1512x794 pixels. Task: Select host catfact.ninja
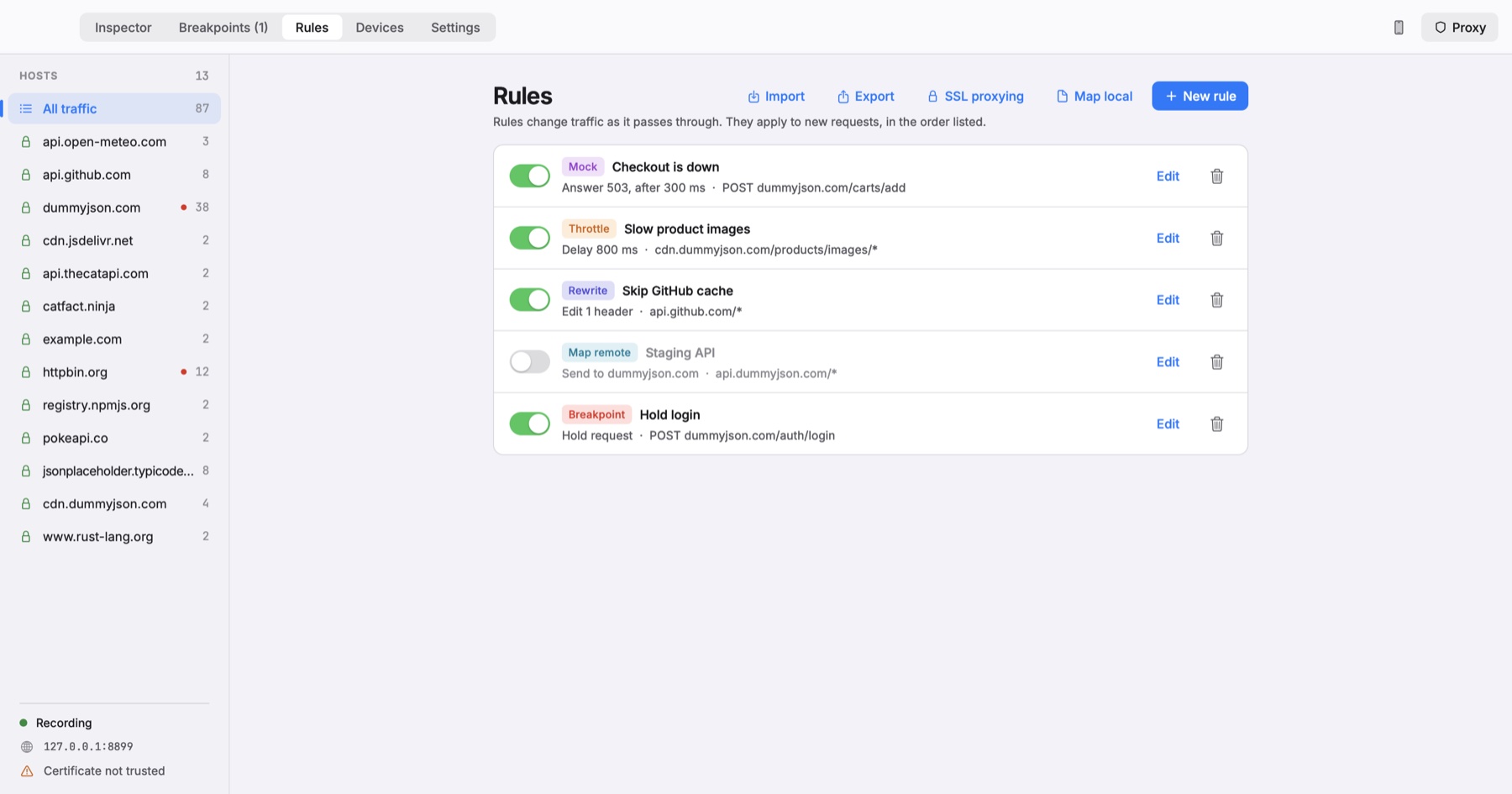point(114,307)
